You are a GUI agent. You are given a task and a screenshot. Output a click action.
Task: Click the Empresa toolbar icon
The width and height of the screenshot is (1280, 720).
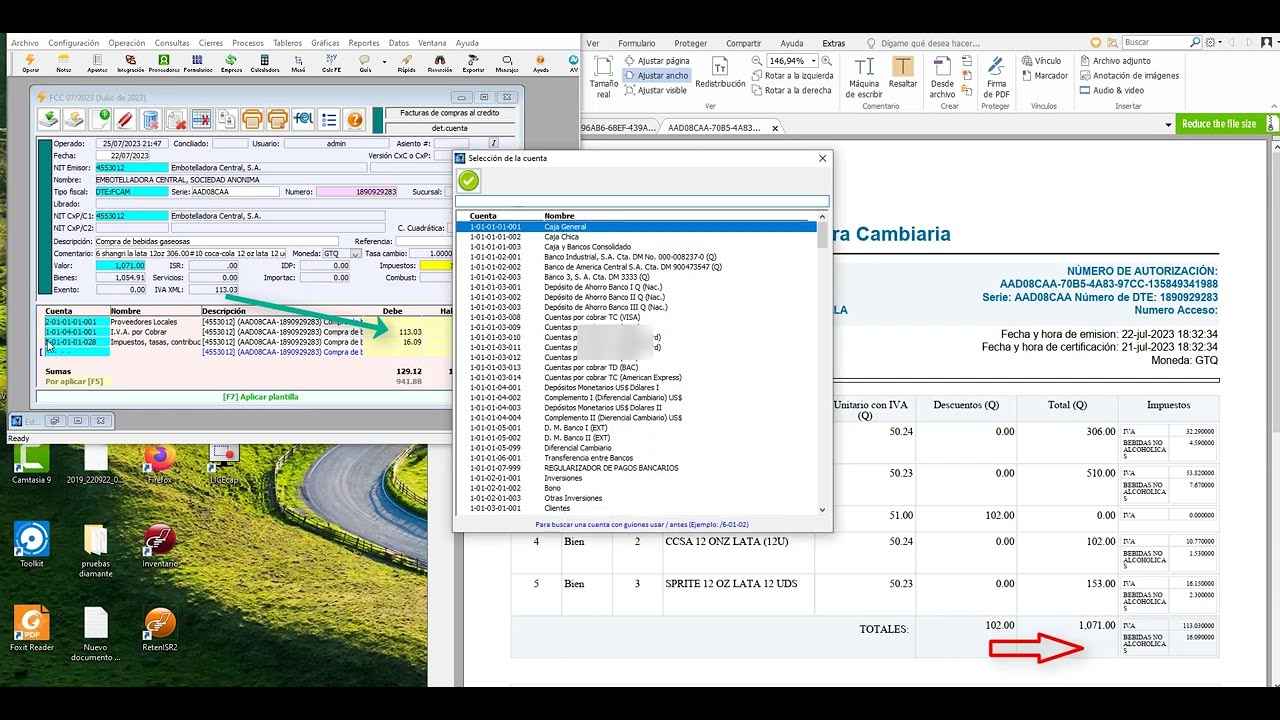[231, 63]
